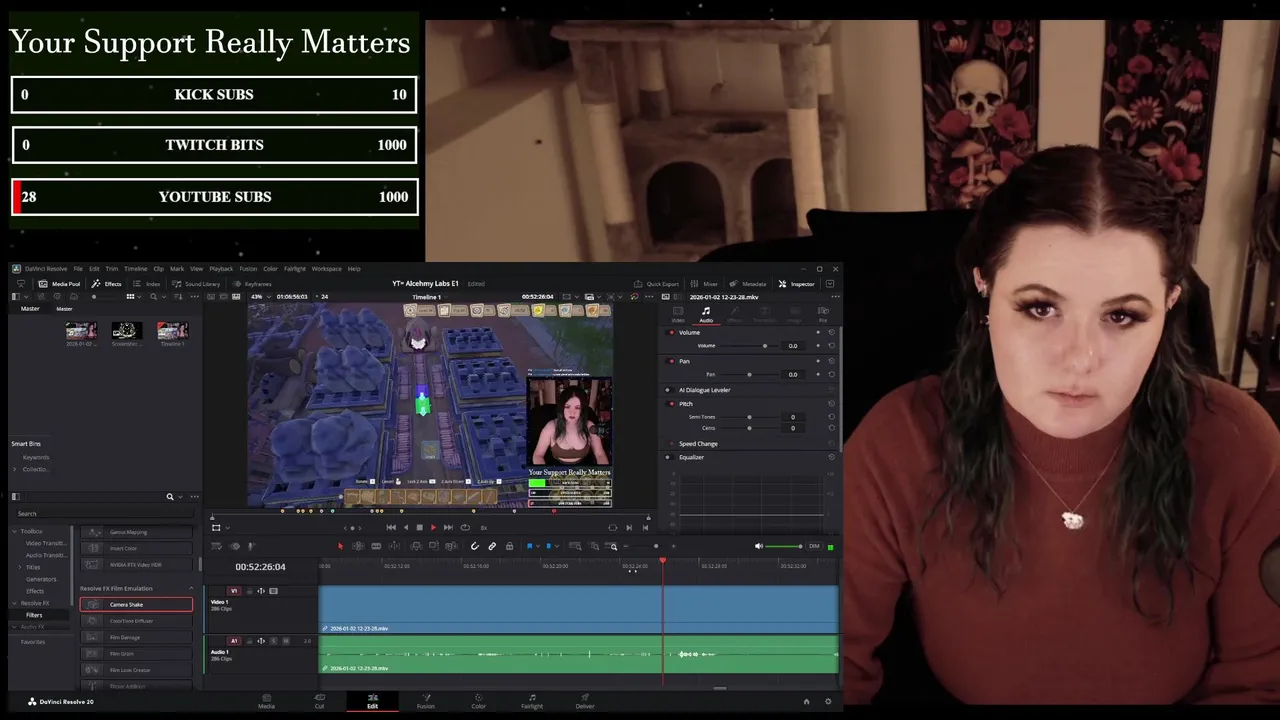Open the Metadata panel button
Screen dimensions: 1280x720
(x=748, y=283)
